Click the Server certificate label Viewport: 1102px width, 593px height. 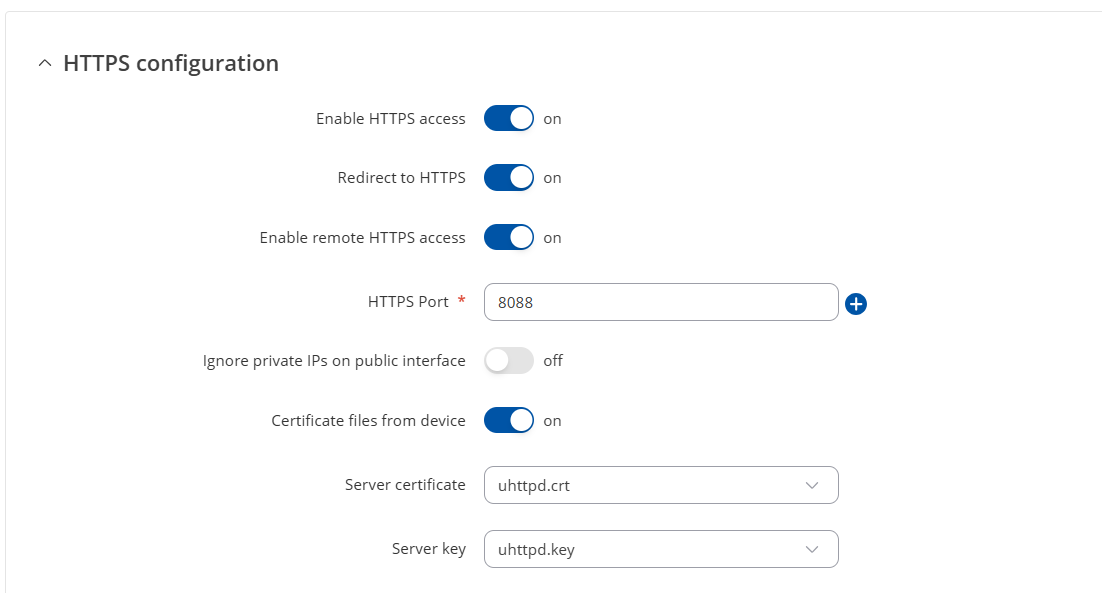(x=405, y=485)
